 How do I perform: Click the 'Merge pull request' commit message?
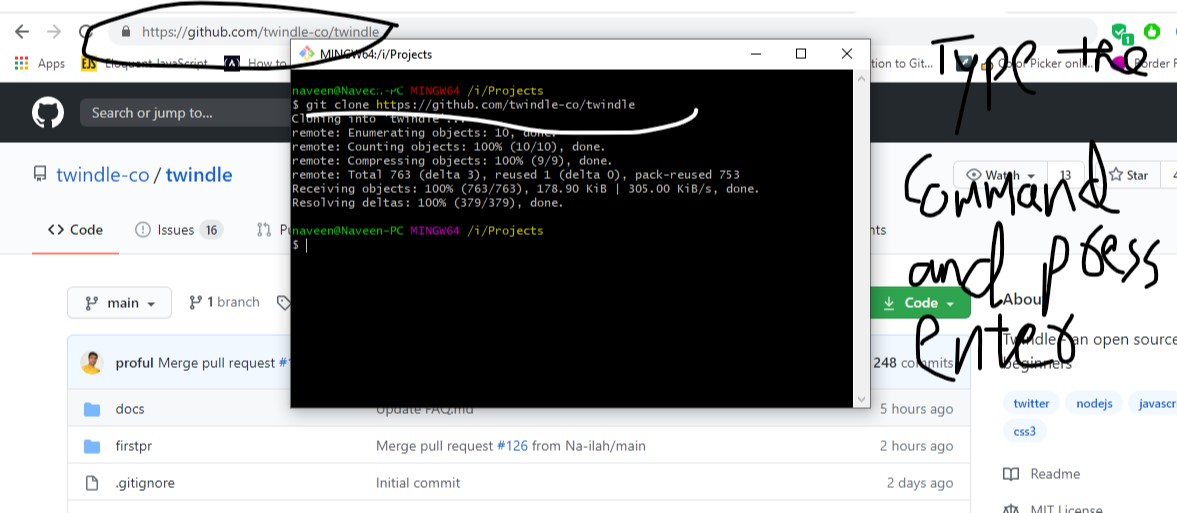point(217,363)
